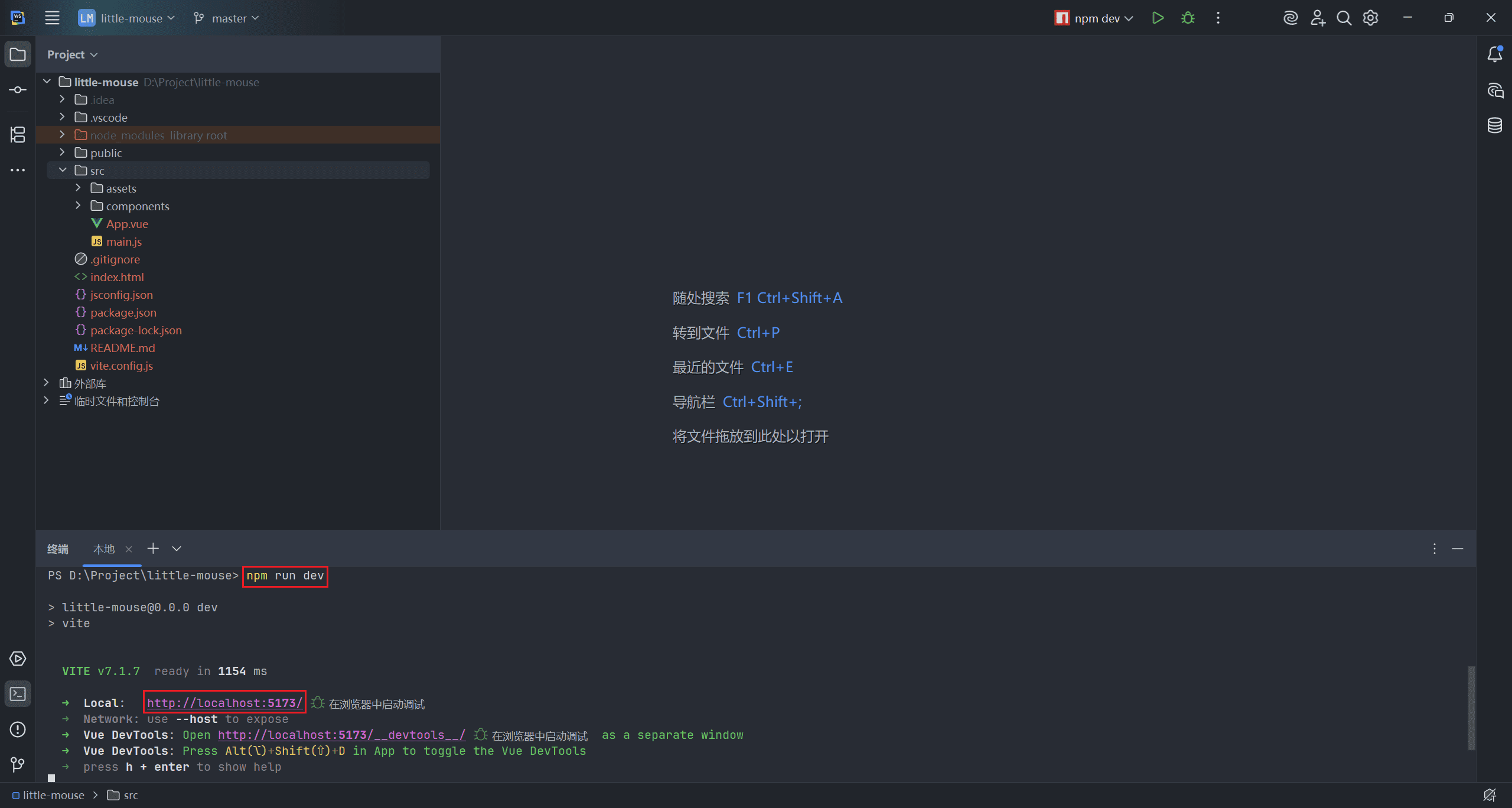1512x808 pixels.
Task: Run the npm dev configuration
Action: click(1158, 18)
